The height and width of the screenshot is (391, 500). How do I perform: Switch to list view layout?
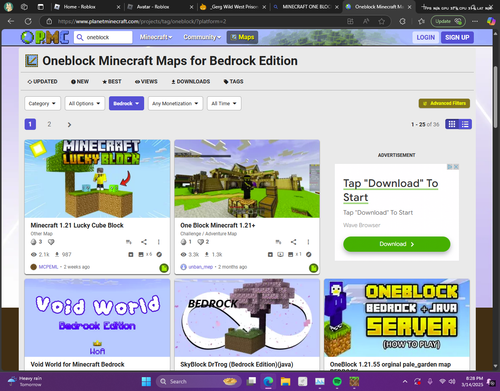[465, 124]
